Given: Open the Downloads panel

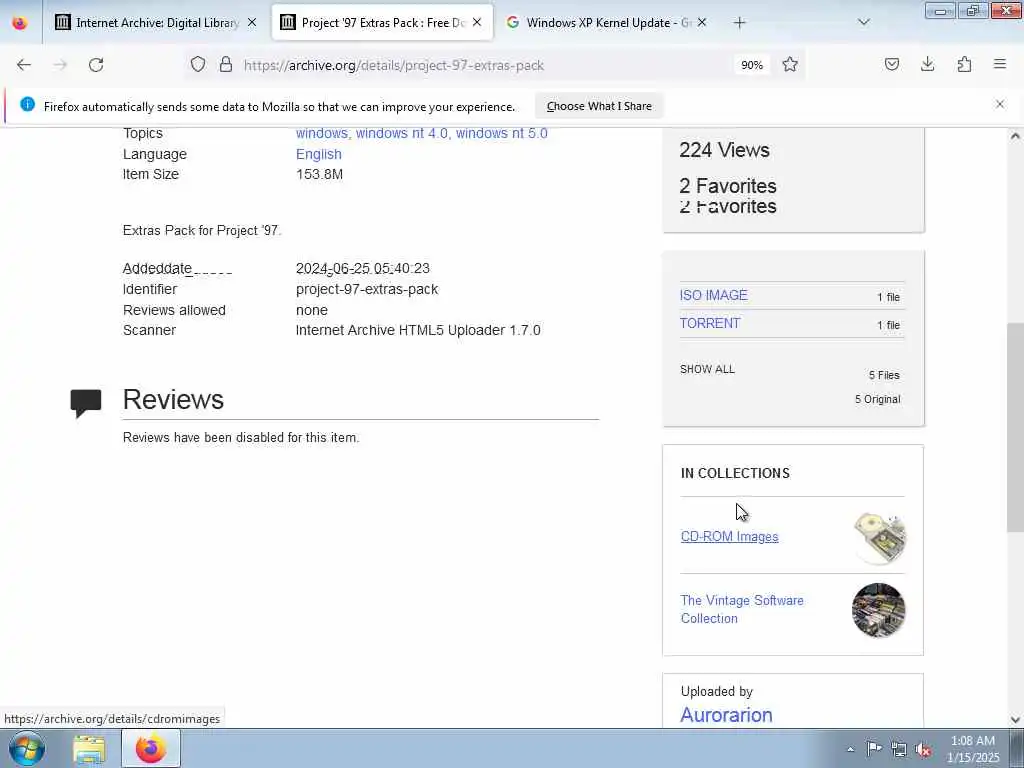Looking at the screenshot, I should coord(927,64).
